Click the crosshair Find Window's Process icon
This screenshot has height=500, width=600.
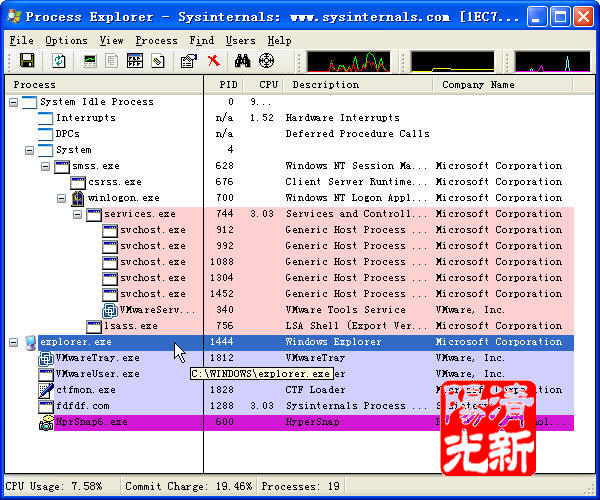coord(266,62)
